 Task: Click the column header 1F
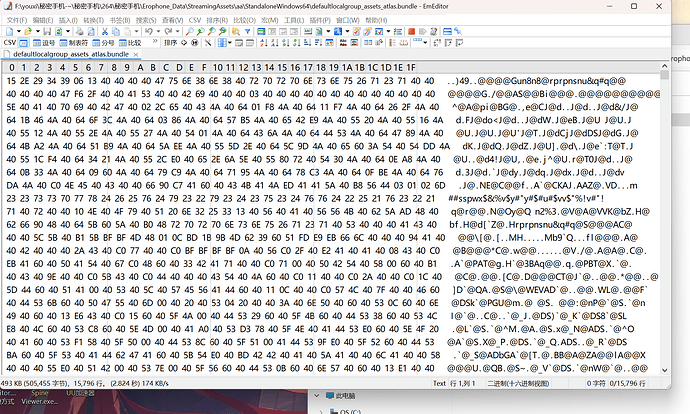click(411, 67)
